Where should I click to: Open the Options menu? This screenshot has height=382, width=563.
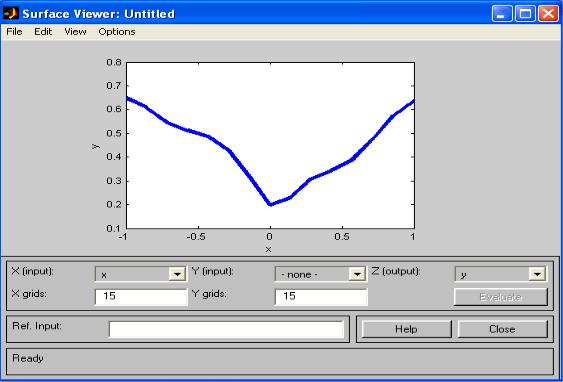point(117,32)
